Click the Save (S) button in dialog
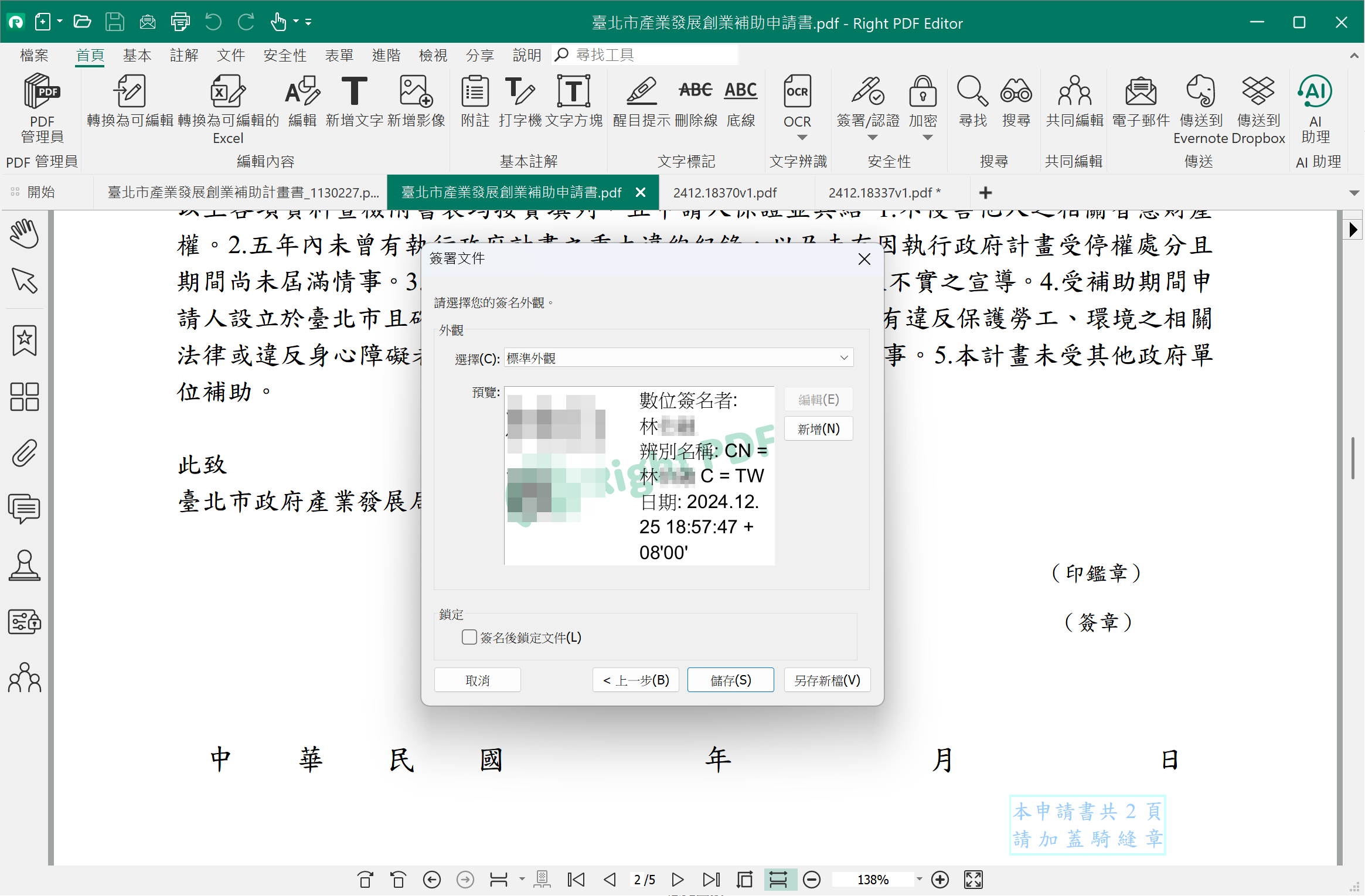This screenshot has width=1365, height=896. [730, 680]
